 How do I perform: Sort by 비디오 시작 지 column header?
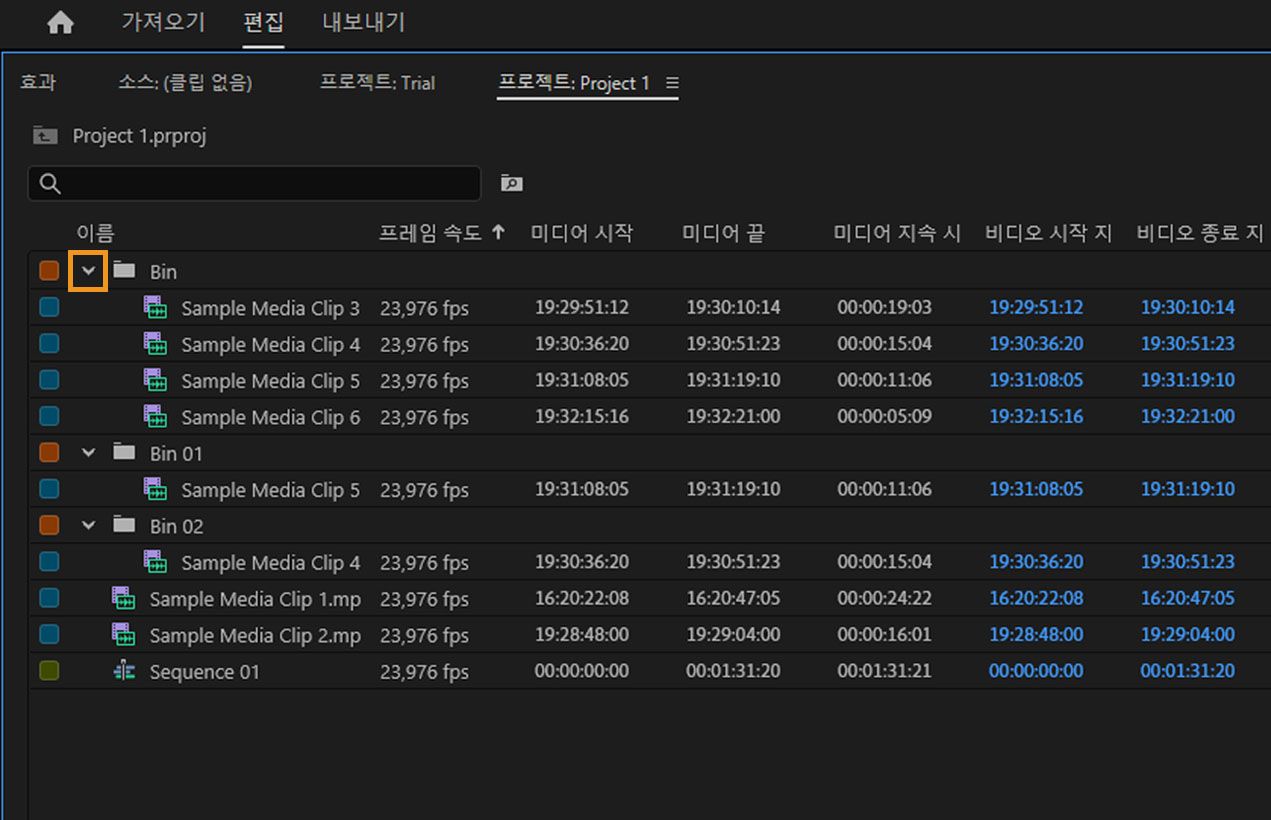(x=1049, y=233)
